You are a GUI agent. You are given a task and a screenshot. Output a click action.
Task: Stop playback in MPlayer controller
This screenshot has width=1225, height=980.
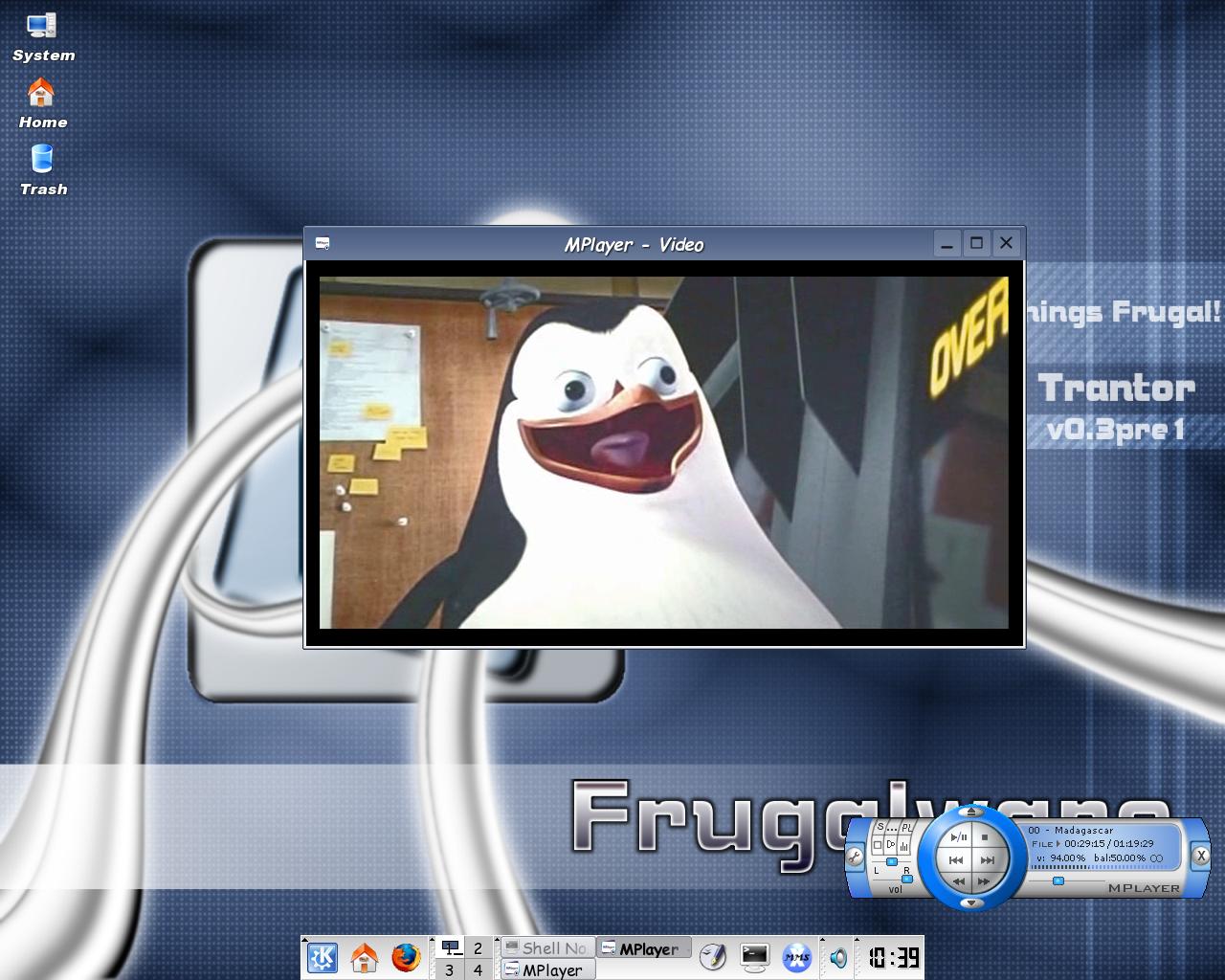click(x=985, y=837)
